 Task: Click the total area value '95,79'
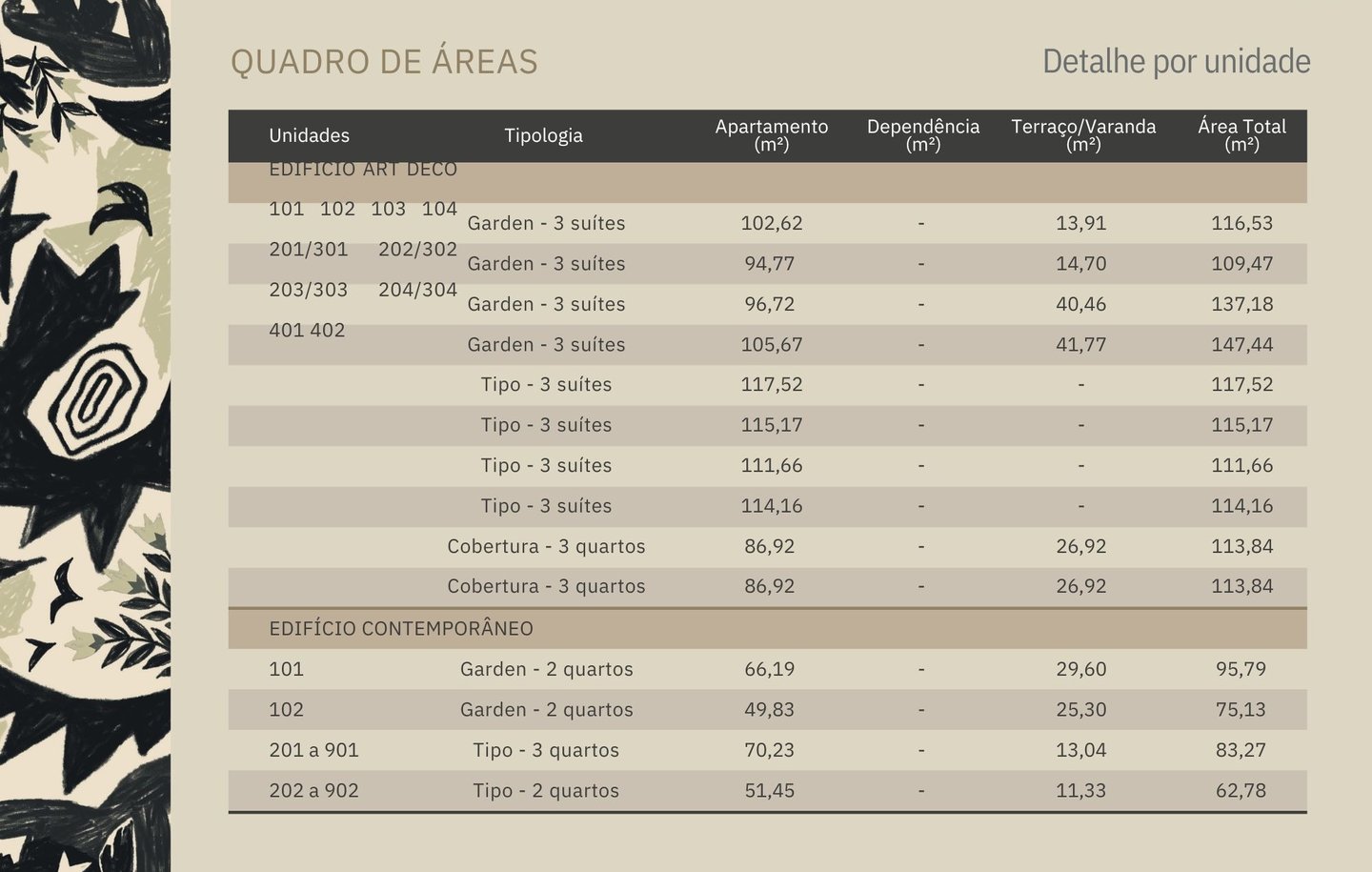1241,669
